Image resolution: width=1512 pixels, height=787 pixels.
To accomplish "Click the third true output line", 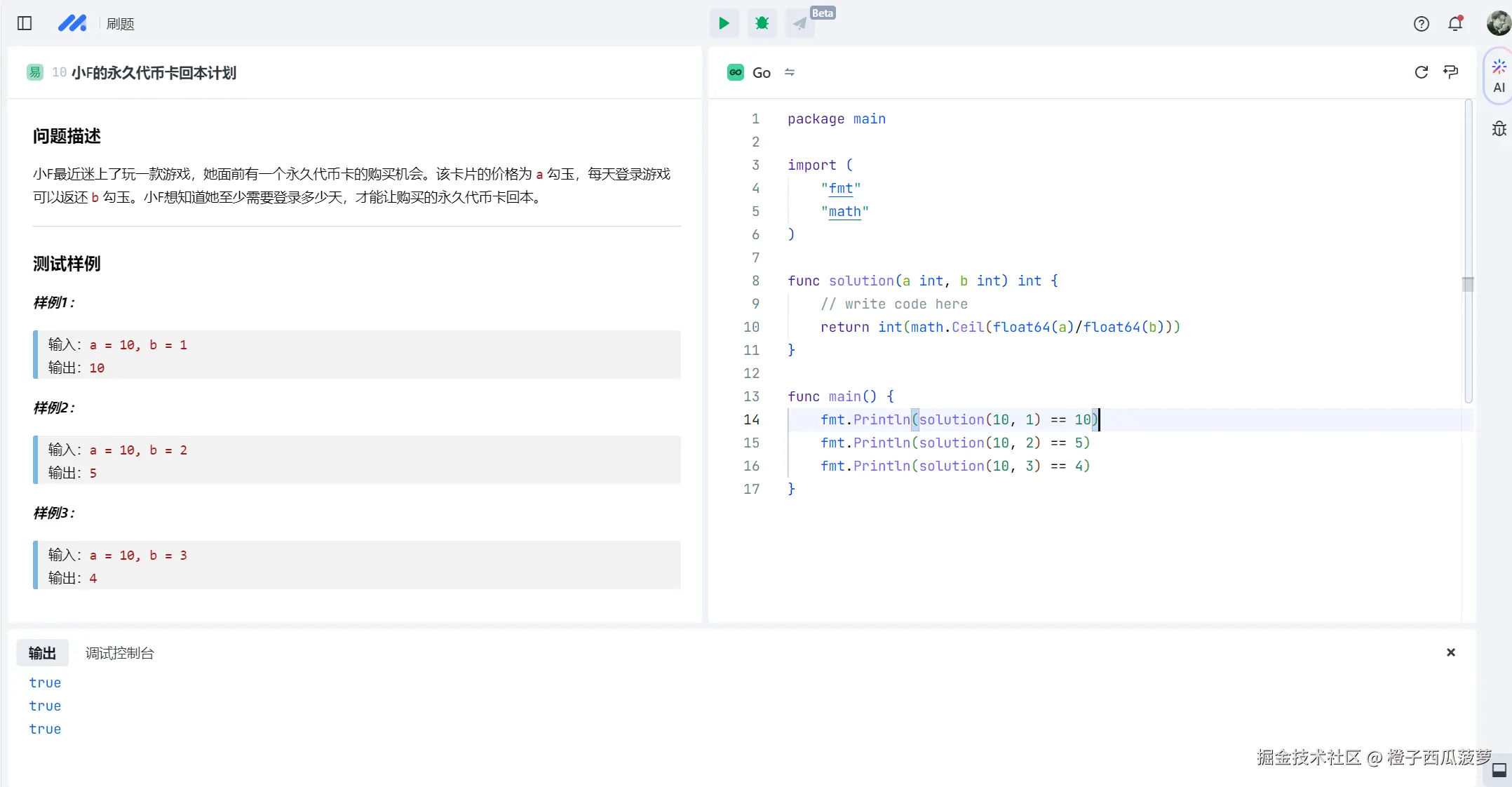I will click(45, 729).
